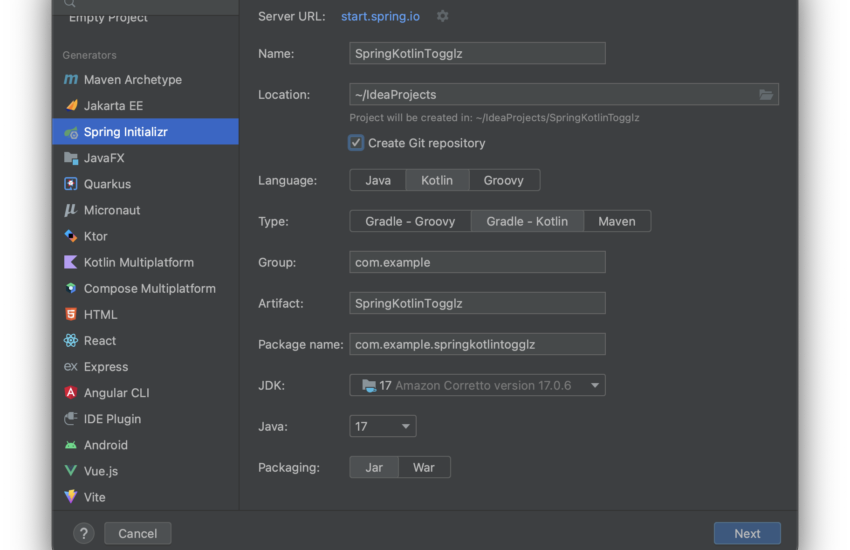Select Quarkus generator entry
850x550 pixels.
pos(145,184)
